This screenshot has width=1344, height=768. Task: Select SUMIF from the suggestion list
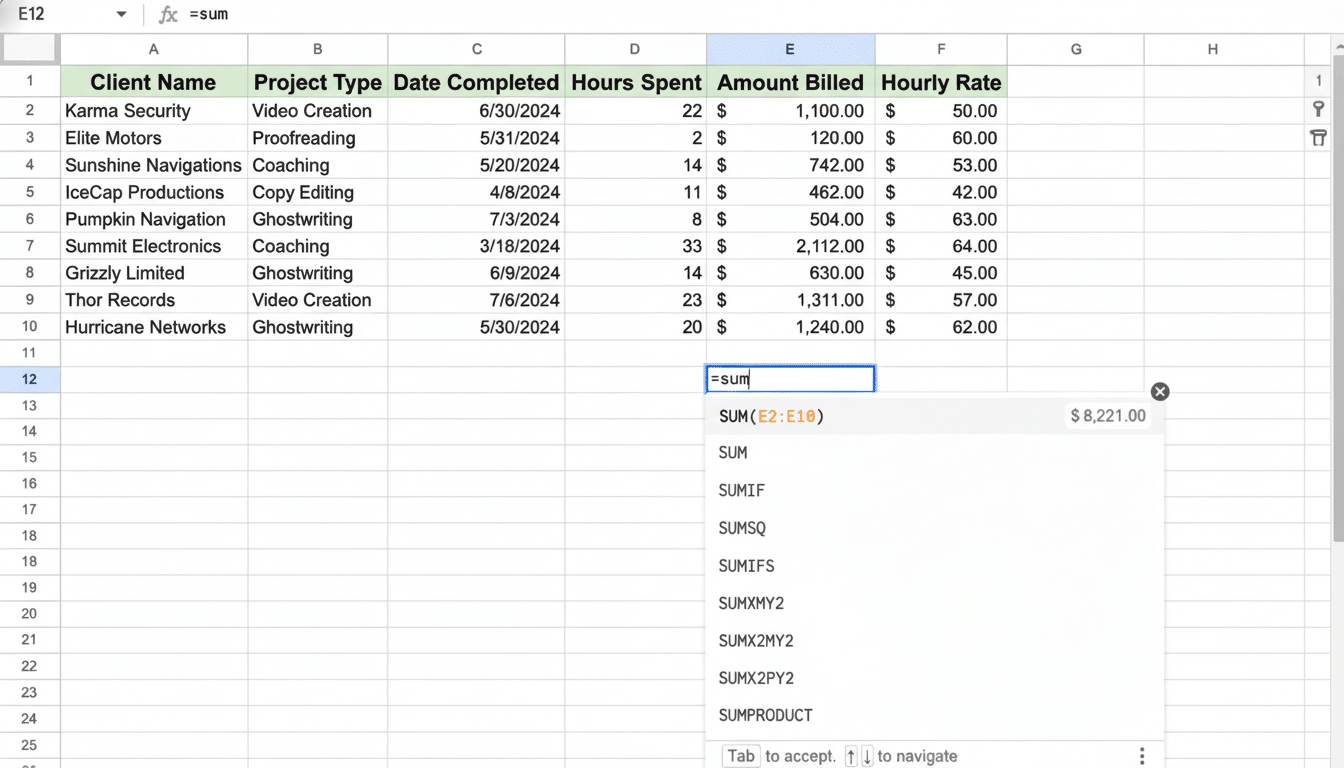pyautogui.click(x=741, y=490)
